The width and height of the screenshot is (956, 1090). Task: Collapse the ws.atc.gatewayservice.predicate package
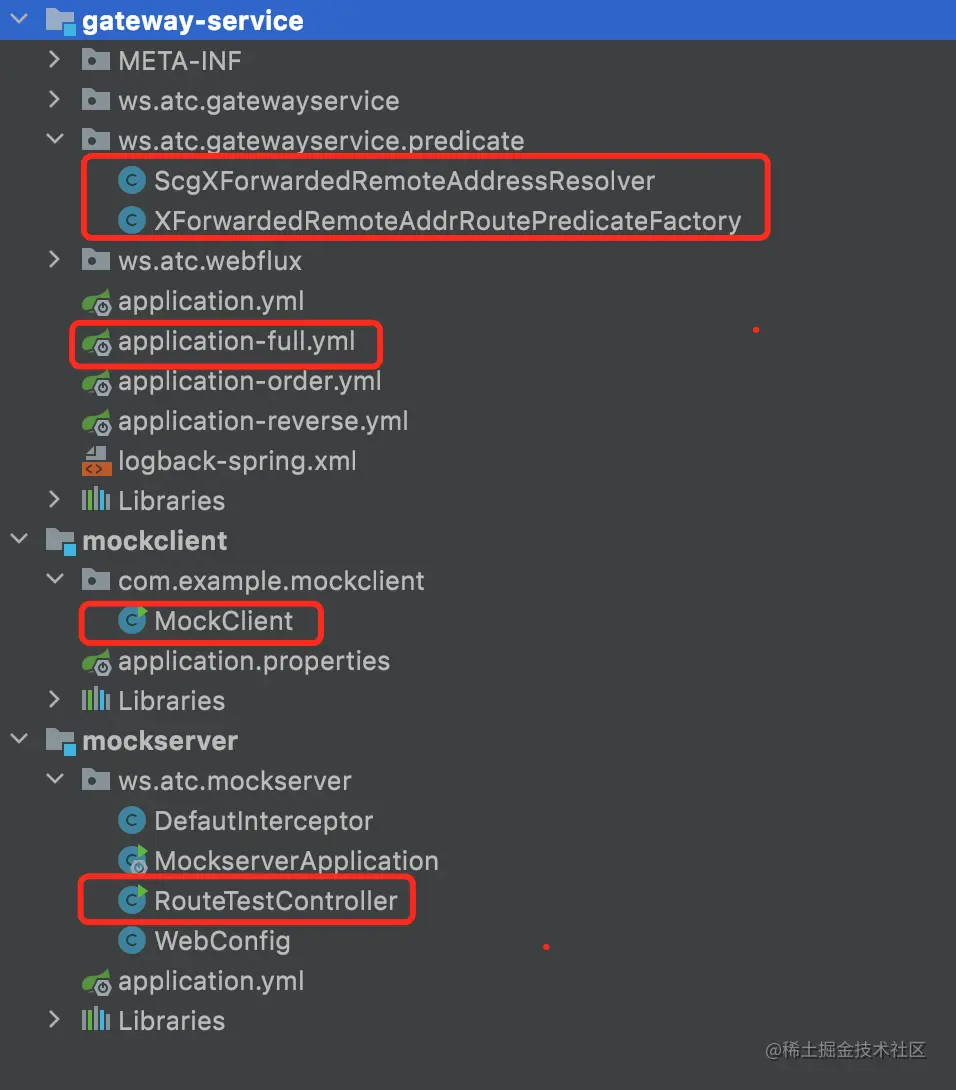54,139
